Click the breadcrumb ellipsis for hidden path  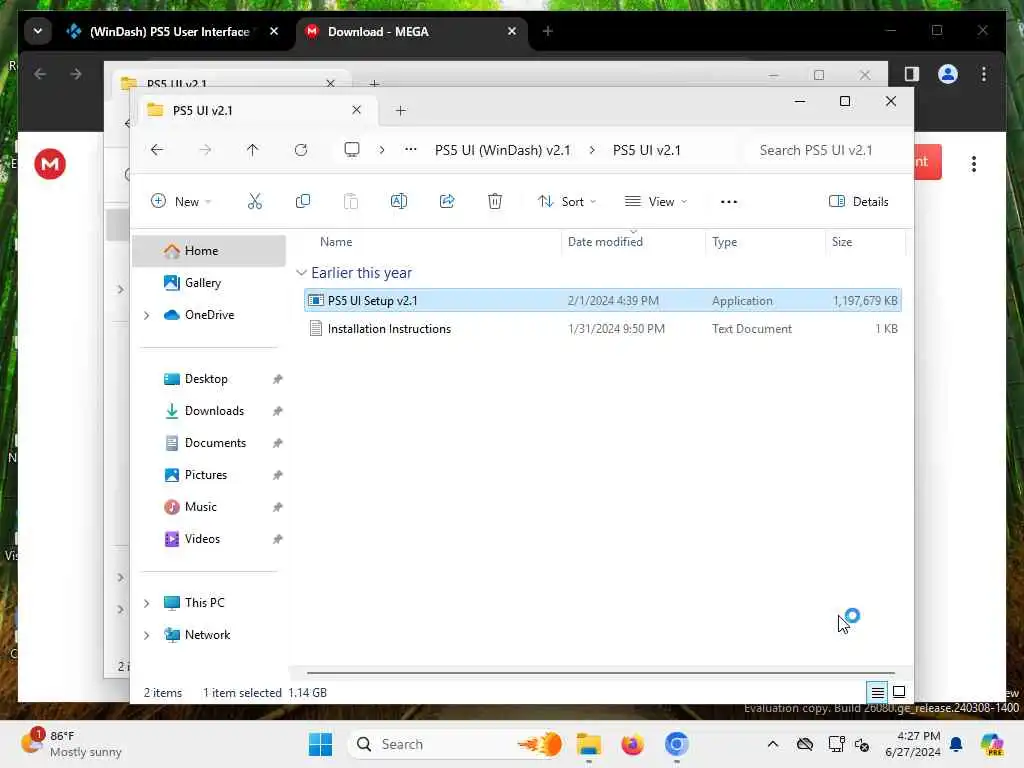[411, 150]
